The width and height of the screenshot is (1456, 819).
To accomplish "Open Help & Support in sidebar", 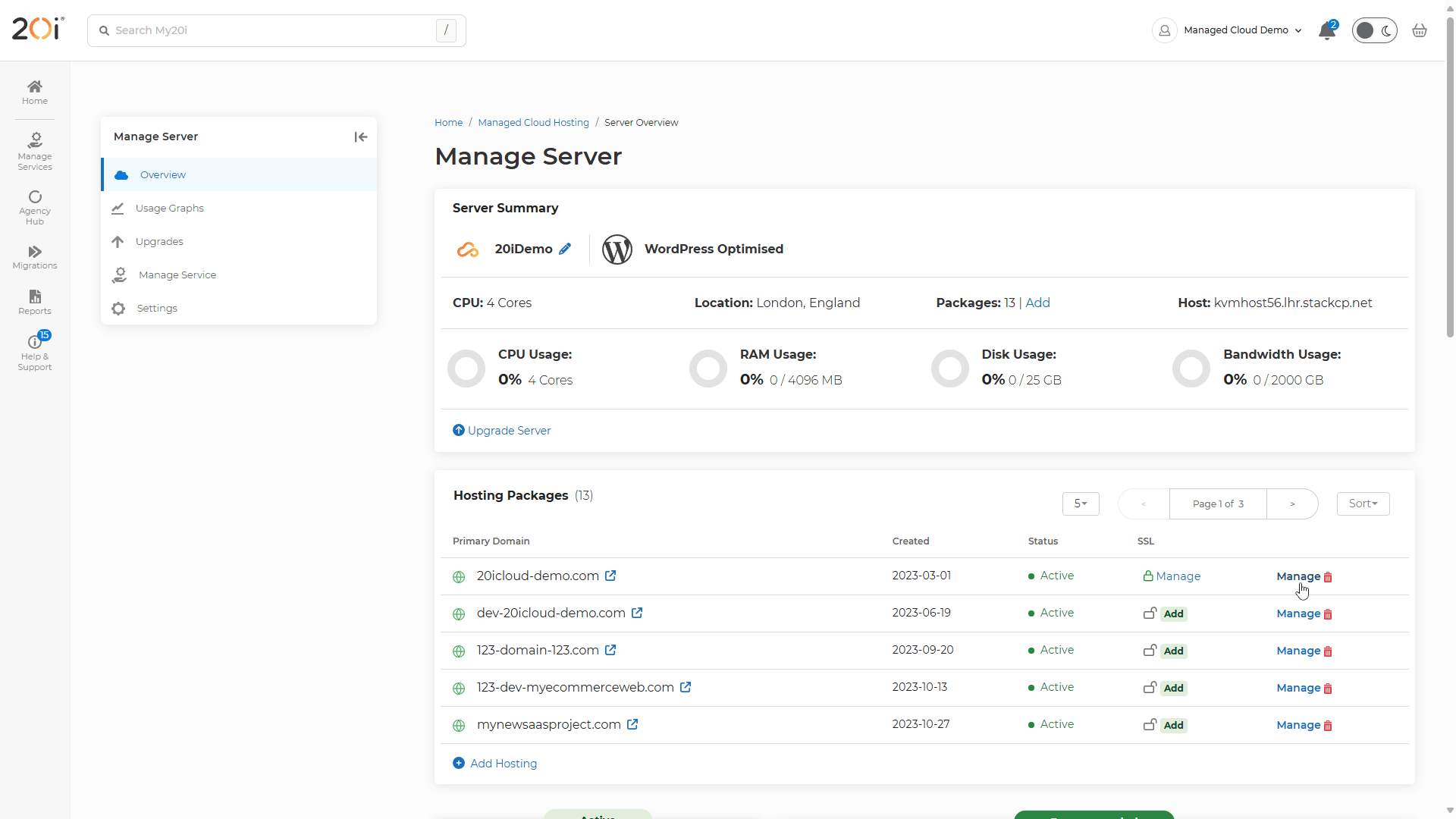I will point(35,353).
